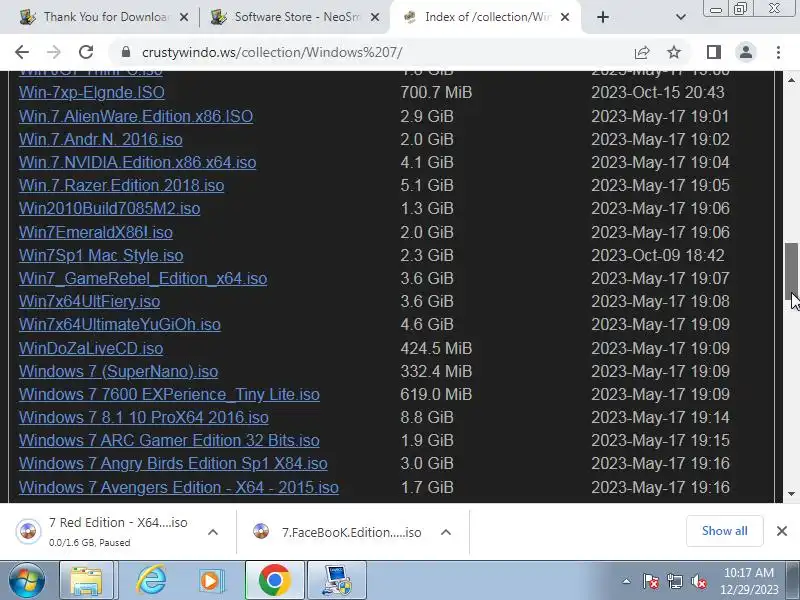Viewport: 800px width, 600px height.
Task: Download Windows 7 8.1 10 ProX64 2016.iso
Action: pyautogui.click(x=143, y=417)
